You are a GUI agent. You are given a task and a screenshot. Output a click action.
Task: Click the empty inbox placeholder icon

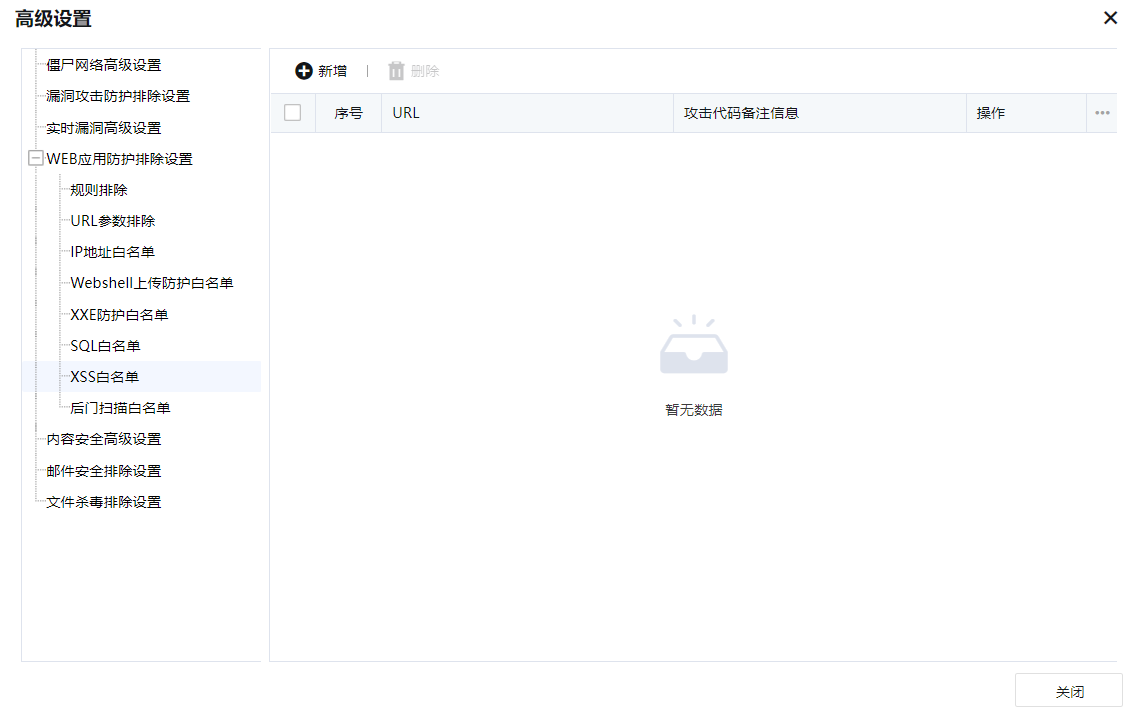point(694,347)
